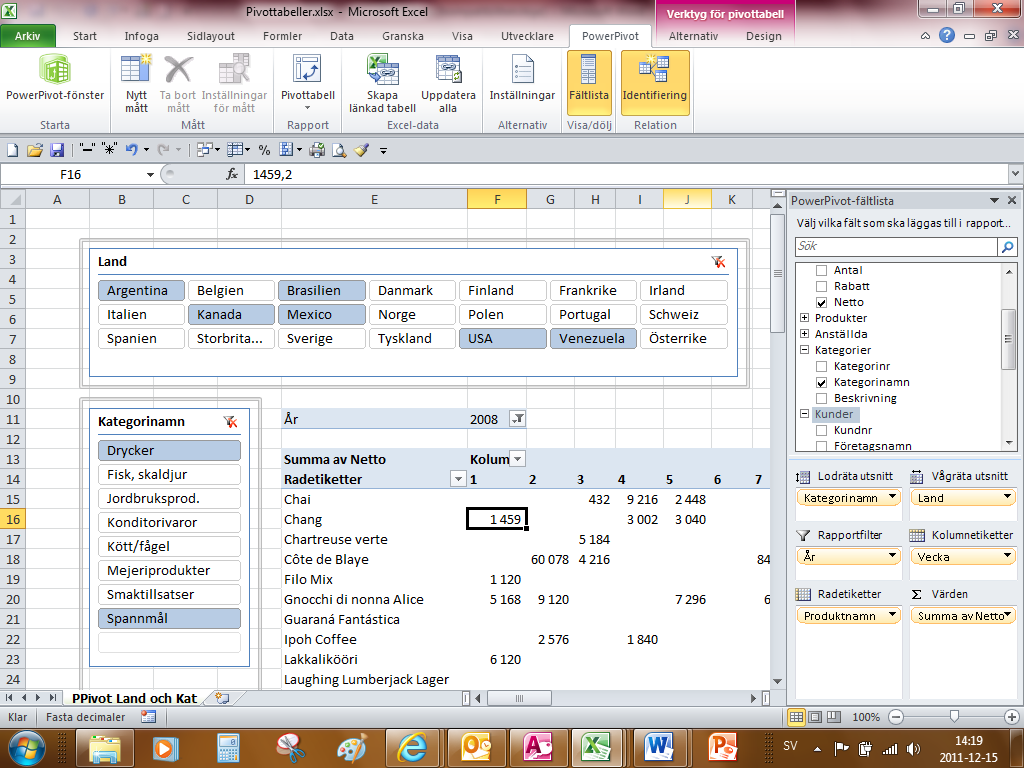Open the Pivottabell report button
Viewport: 1024px width, 768px height.
pyautogui.click(x=308, y=82)
